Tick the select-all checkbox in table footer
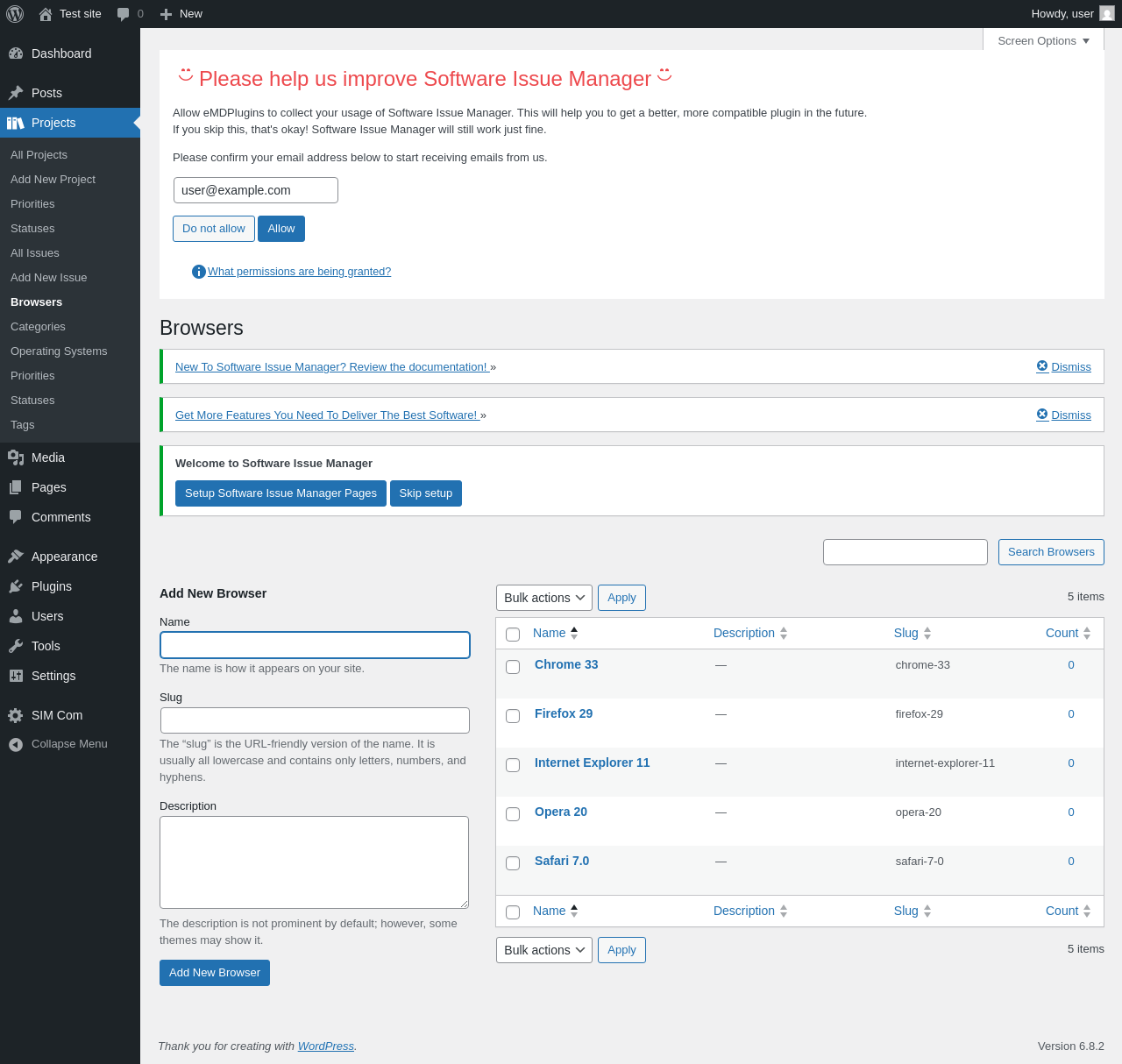This screenshot has height=1064, width=1122. point(513,912)
